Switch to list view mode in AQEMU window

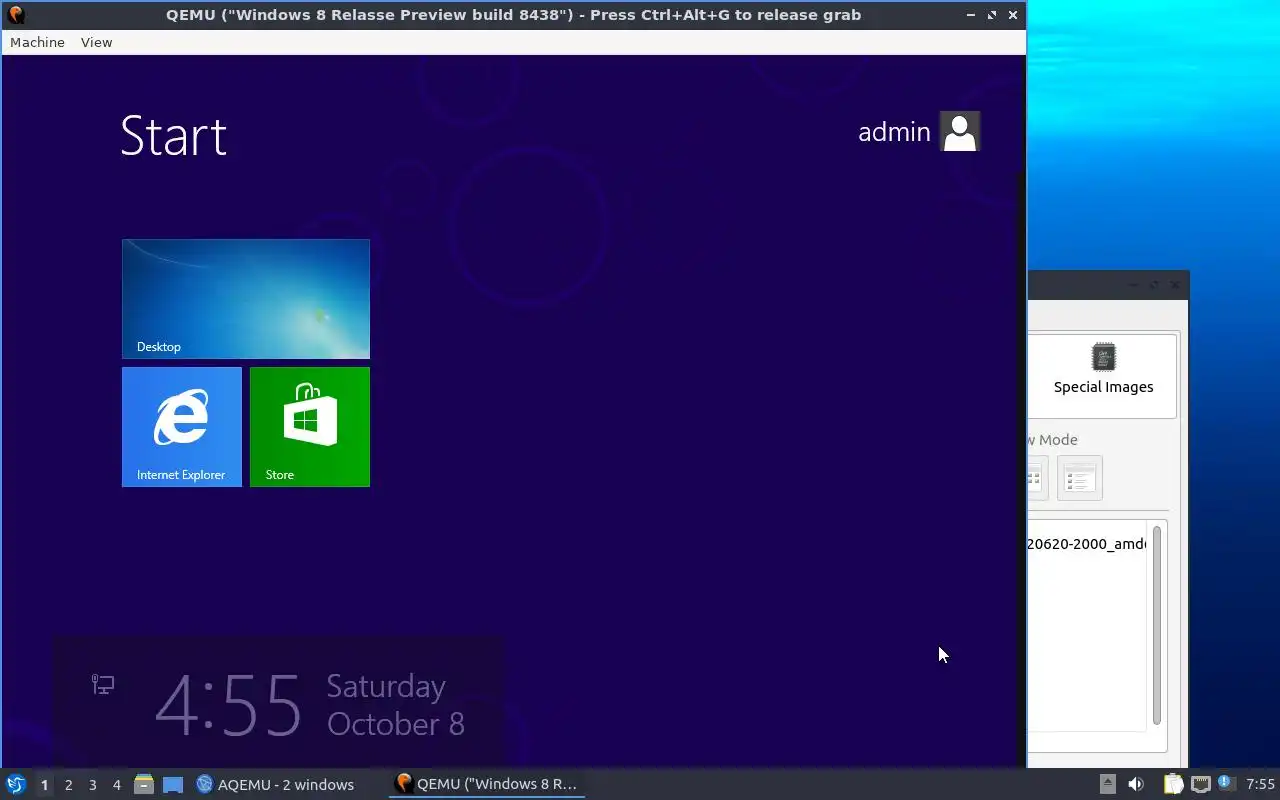pos(1079,478)
